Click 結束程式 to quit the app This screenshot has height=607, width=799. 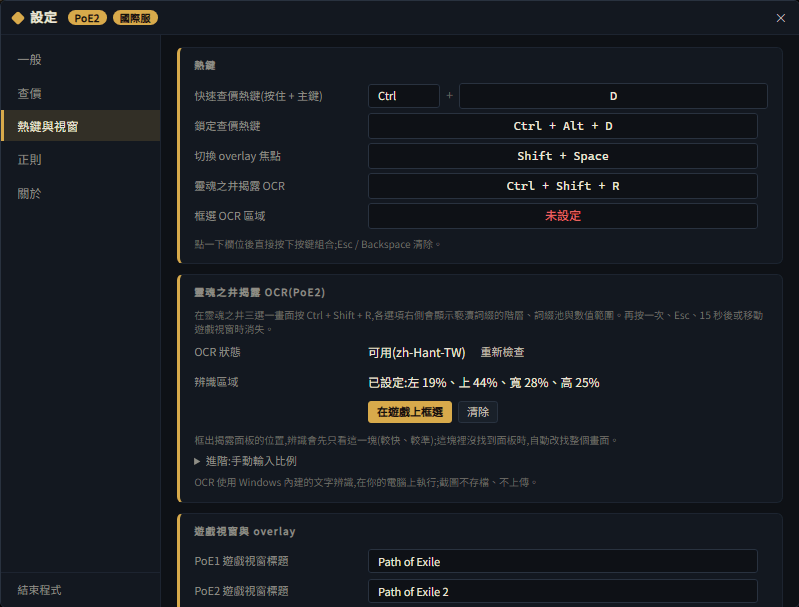(39, 590)
